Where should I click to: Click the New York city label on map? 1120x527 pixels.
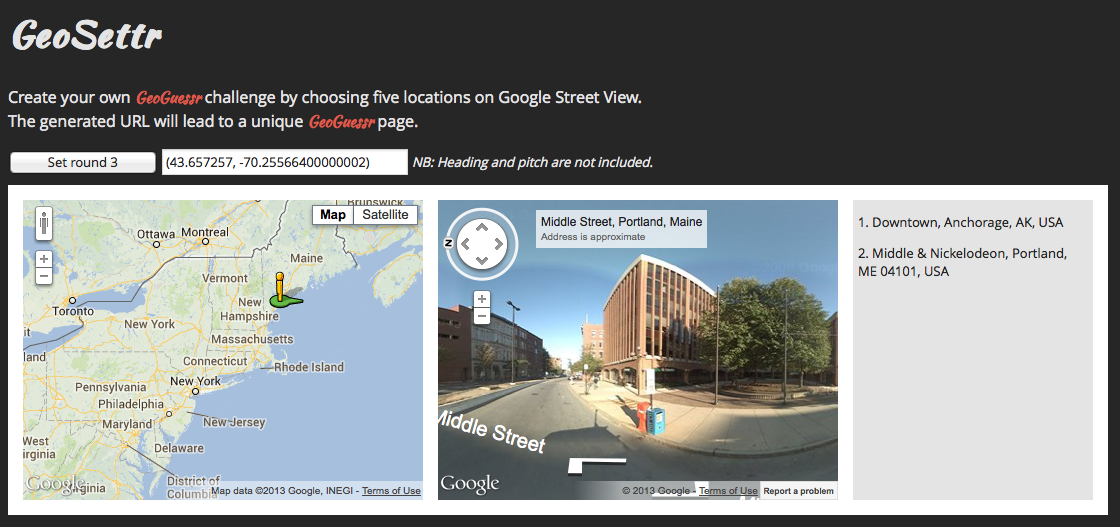coord(195,381)
